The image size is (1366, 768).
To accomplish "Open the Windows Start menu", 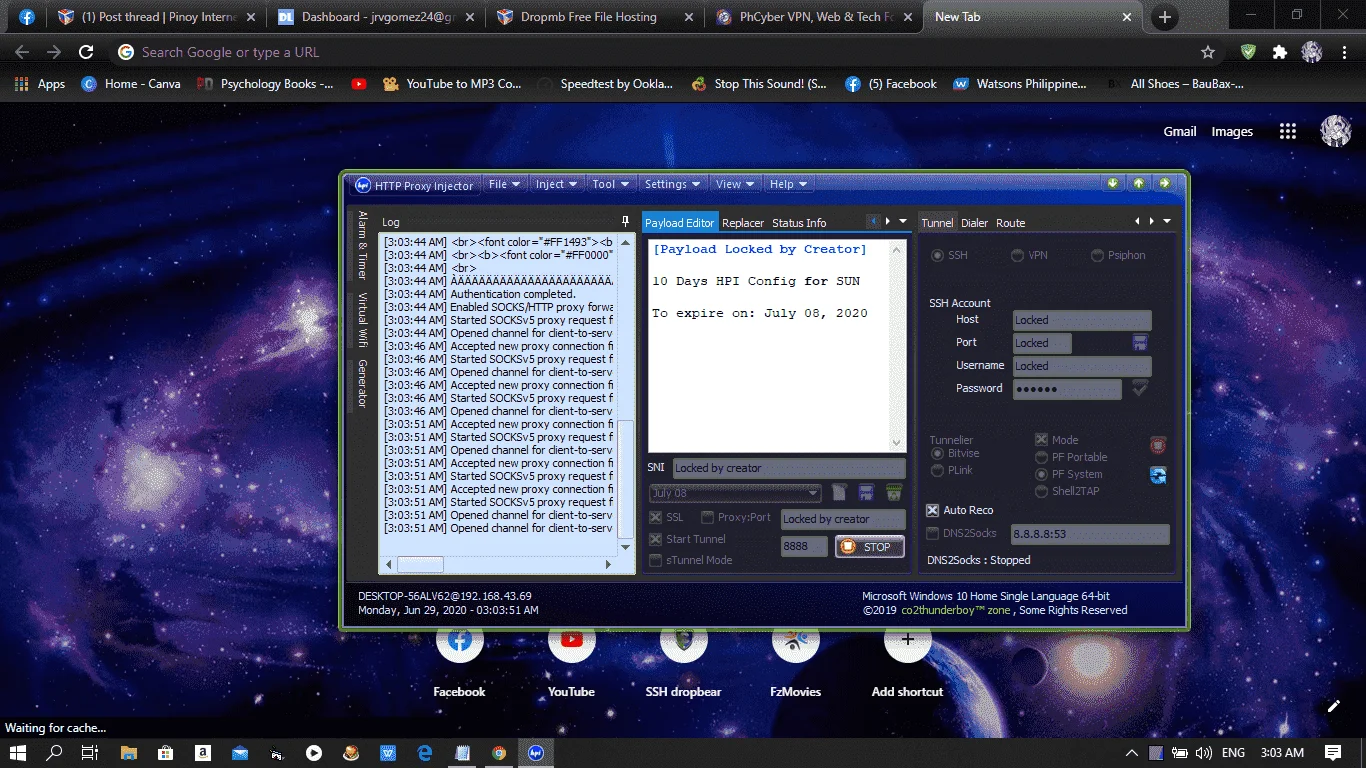I will (x=18, y=752).
